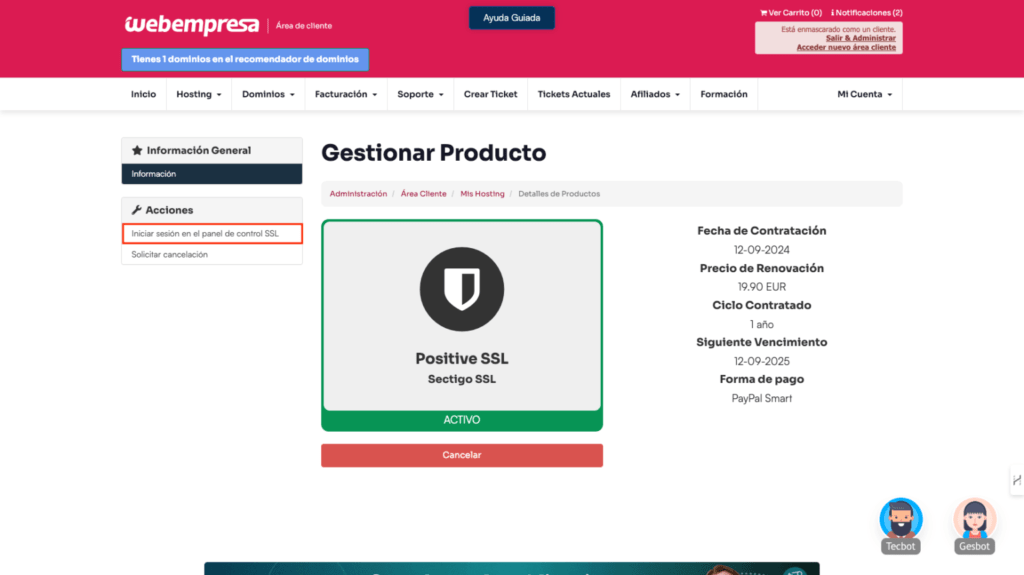Open Crear Ticket menu item
The image size is (1024, 575).
click(490, 94)
